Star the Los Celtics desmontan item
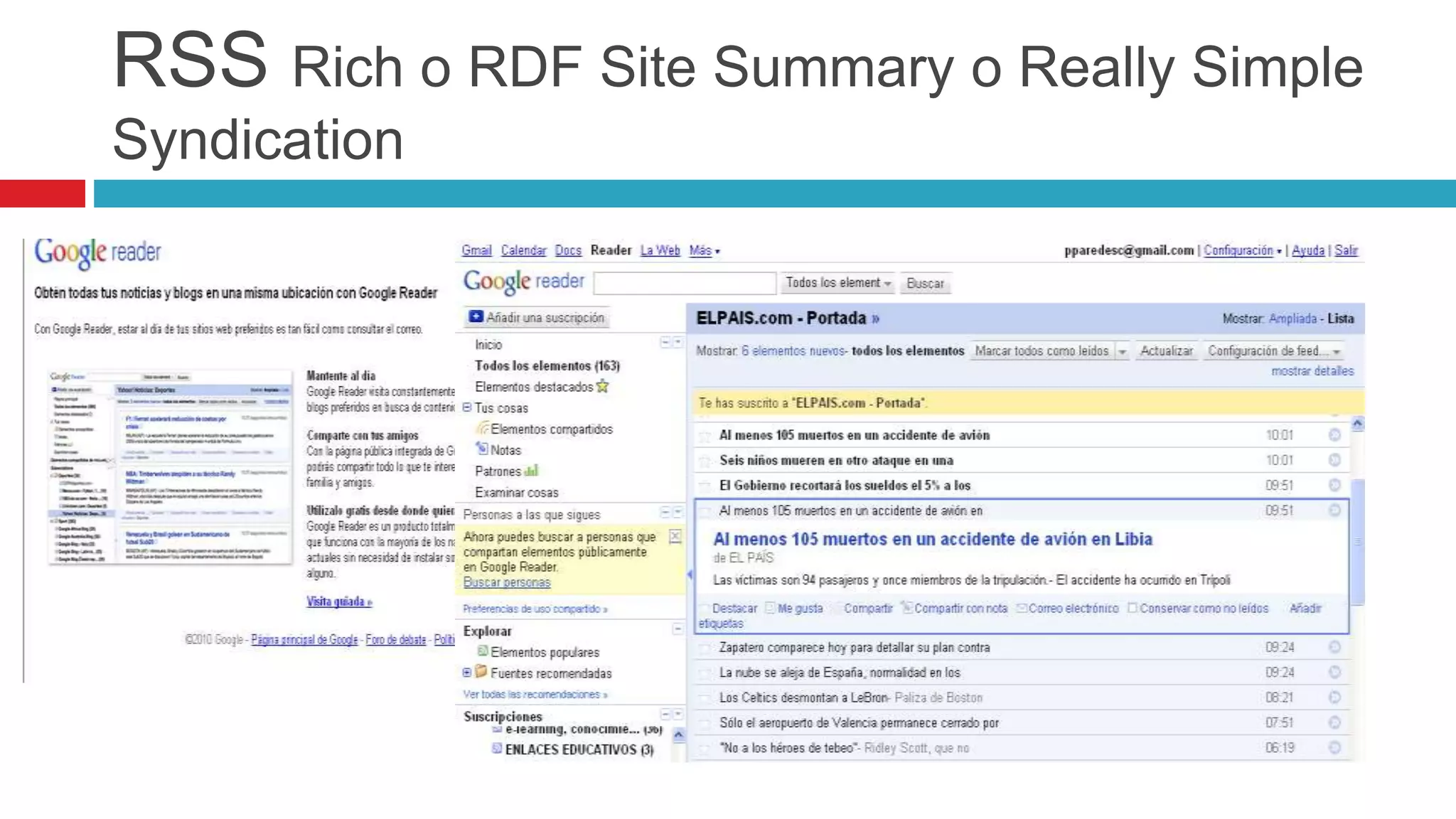 (x=705, y=698)
